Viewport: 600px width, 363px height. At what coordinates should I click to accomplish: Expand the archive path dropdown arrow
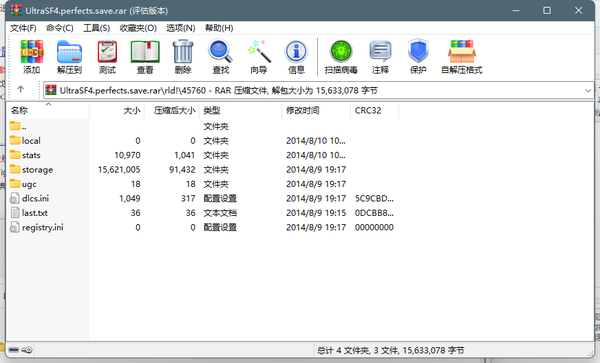tap(588, 91)
